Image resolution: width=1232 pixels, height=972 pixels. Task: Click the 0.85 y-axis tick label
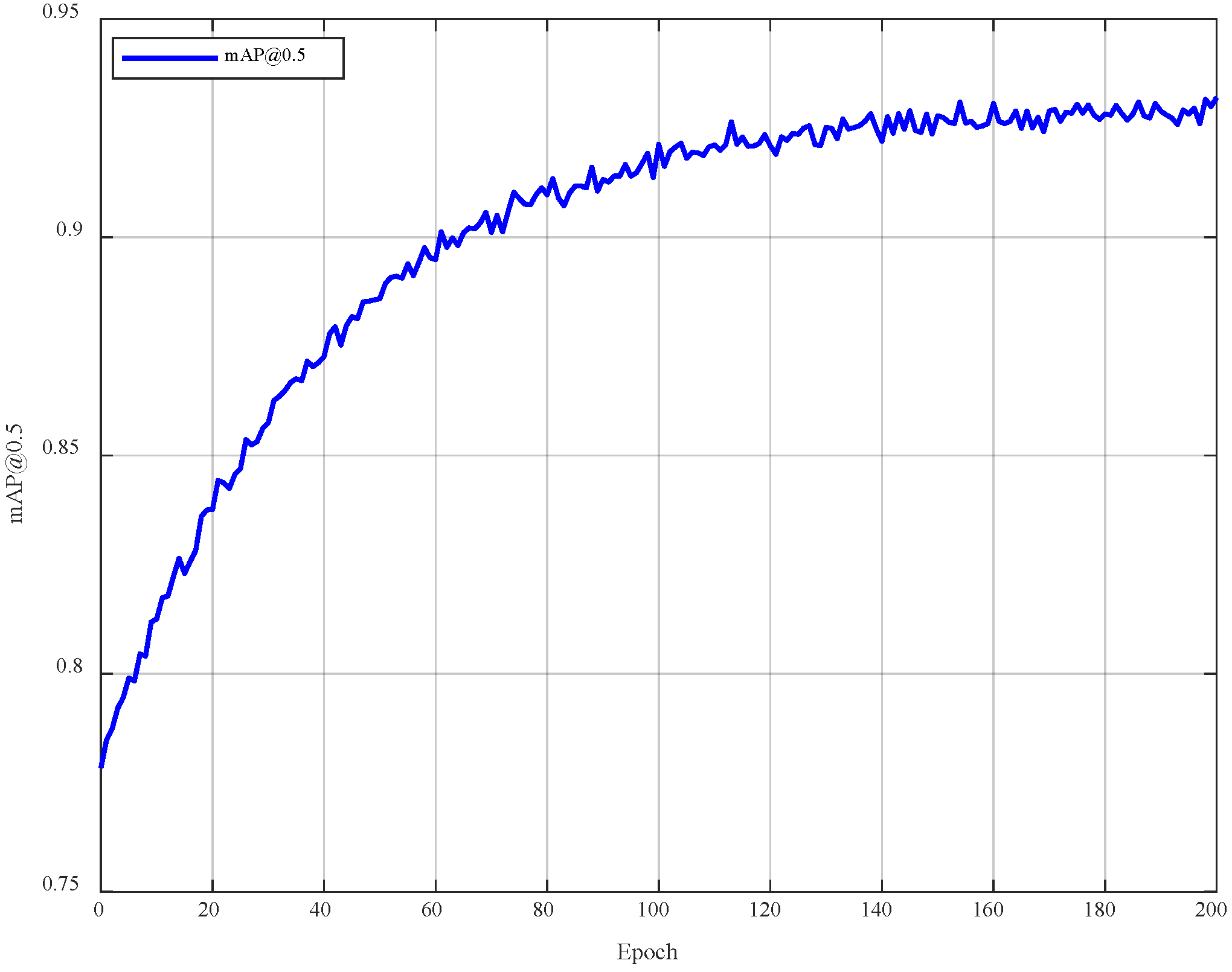(x=60, y=447)
